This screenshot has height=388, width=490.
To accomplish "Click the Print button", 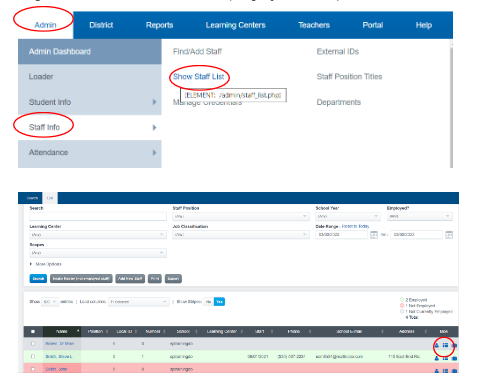I will [155, 279].
